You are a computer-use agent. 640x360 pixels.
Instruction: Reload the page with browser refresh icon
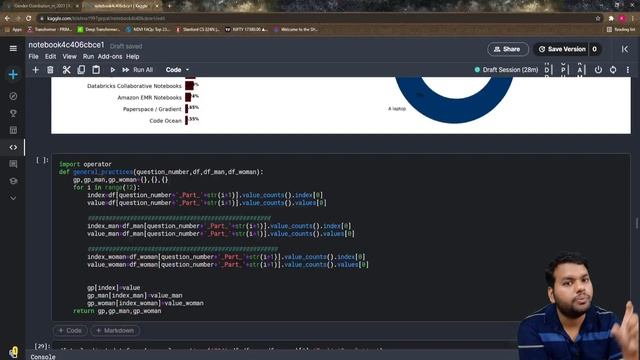point(29,18)
